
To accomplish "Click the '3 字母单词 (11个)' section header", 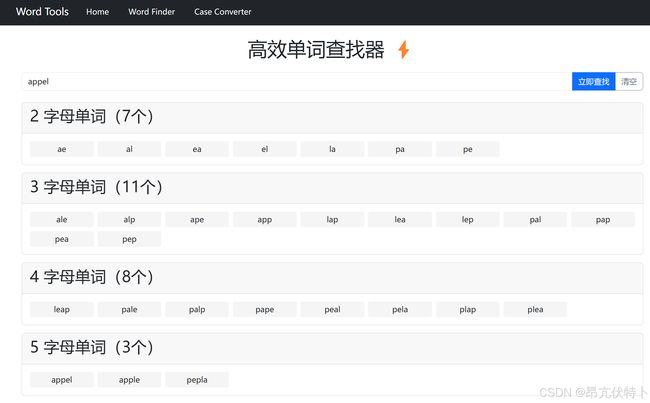I will coord(332,187).
